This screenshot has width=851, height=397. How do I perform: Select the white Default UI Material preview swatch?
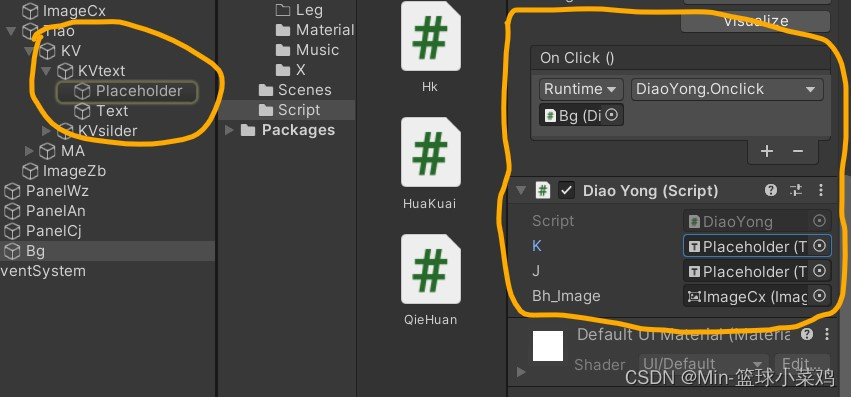click(x=548, y=346)
